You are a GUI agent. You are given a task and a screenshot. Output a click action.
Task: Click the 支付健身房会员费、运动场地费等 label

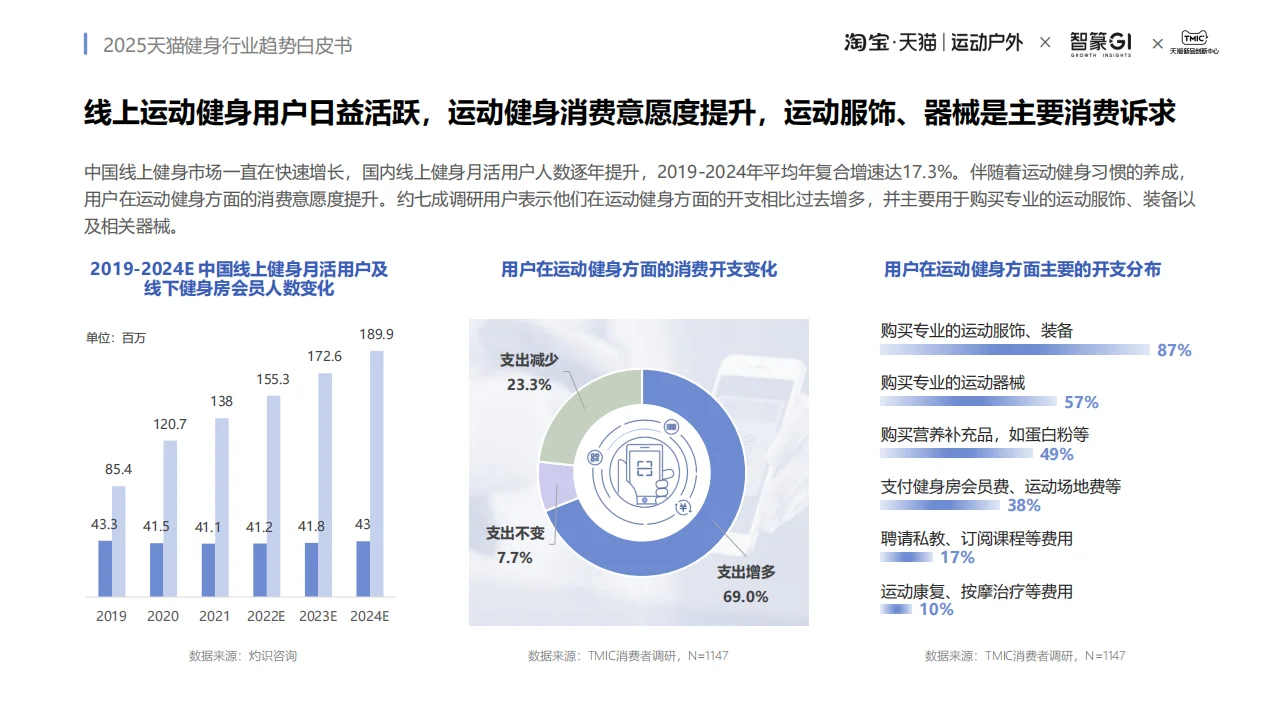click(x=1001, y=486)
